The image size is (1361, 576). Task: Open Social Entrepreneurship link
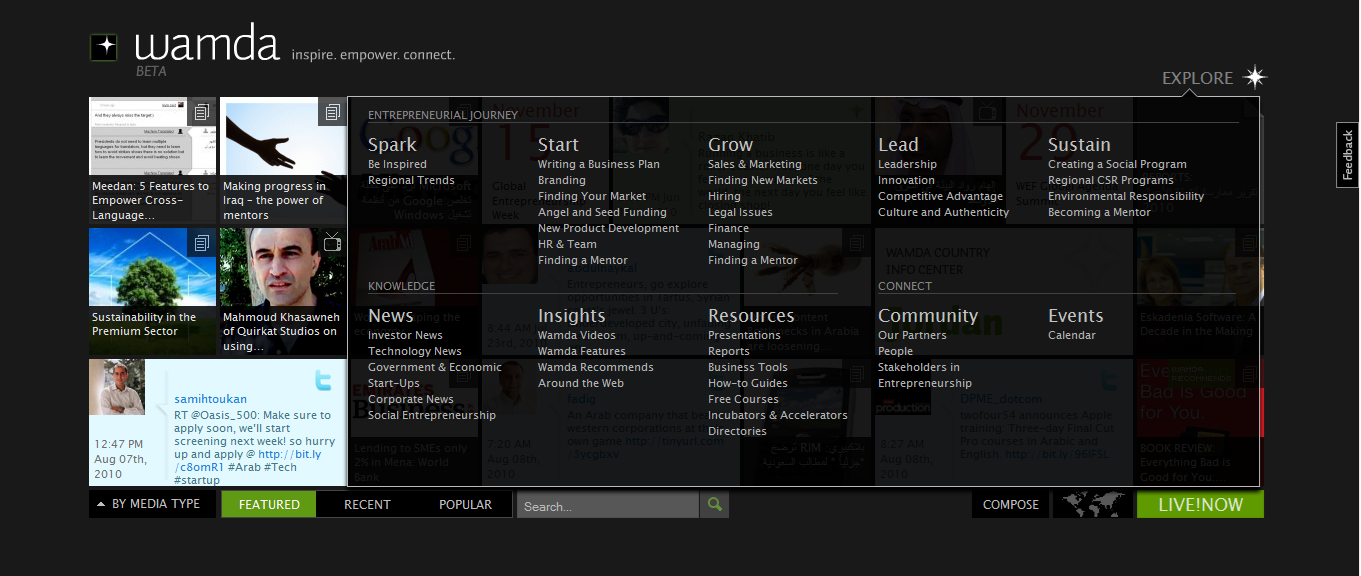point(432,415)
